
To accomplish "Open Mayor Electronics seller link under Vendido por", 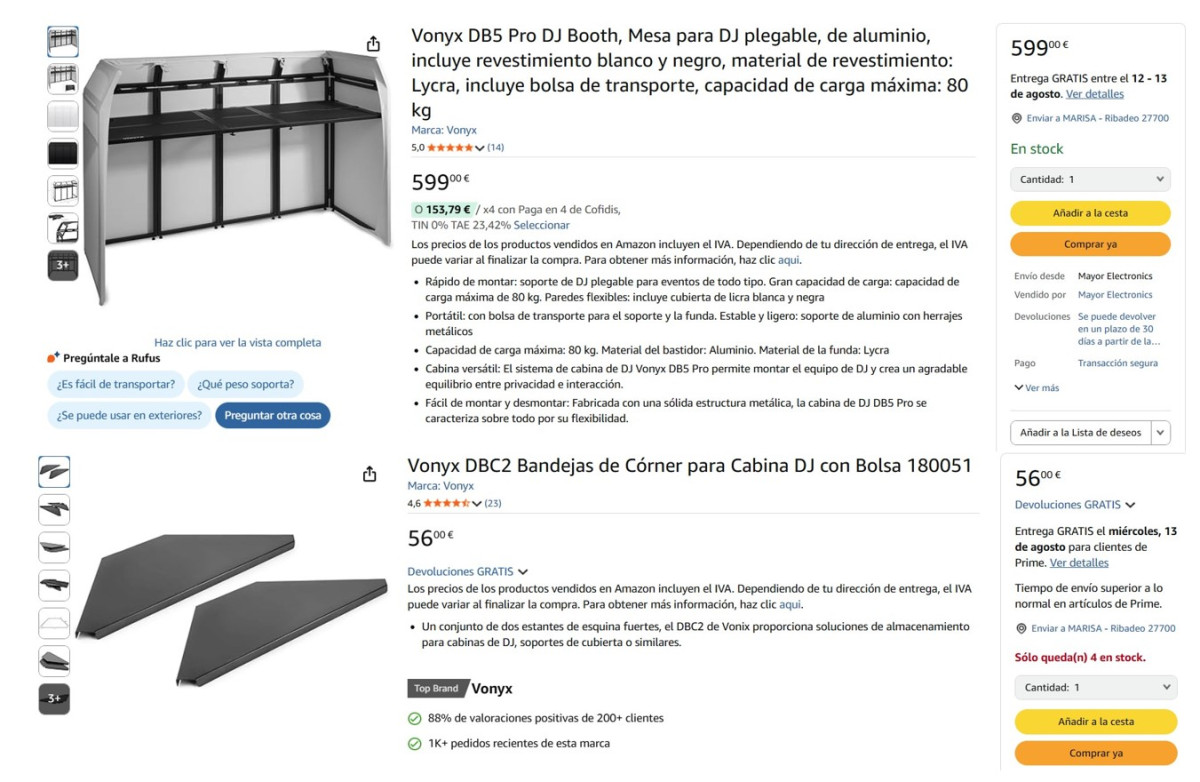I will tap(1115, 295).
